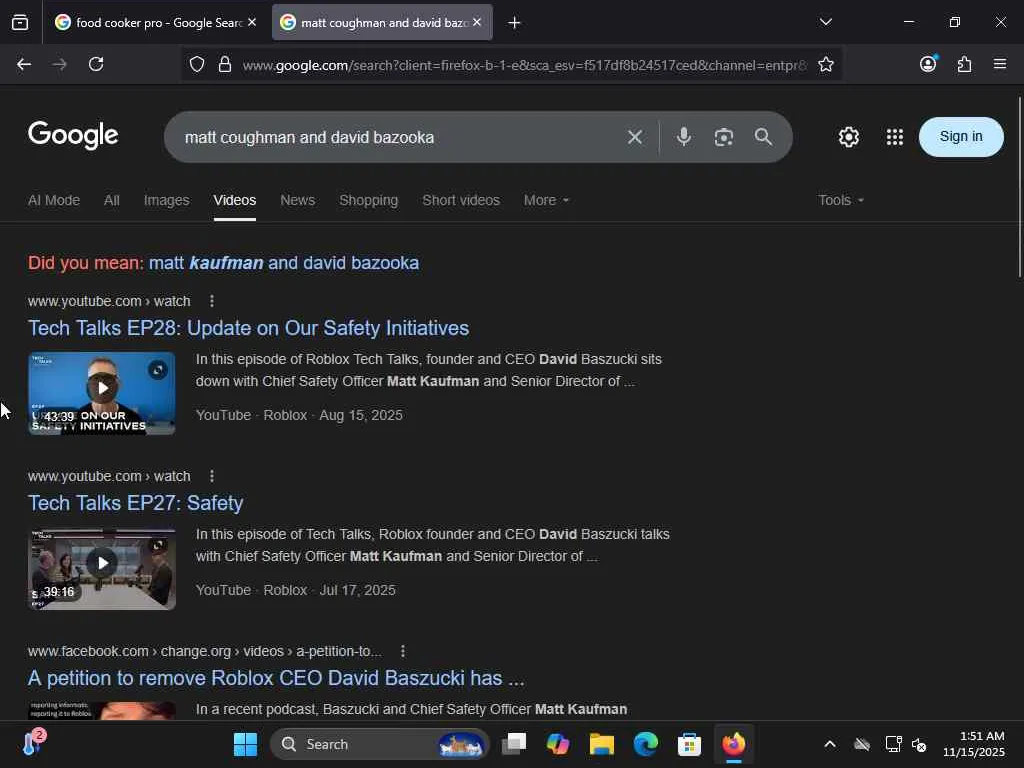This screenshot has height=768, width=1024.
Task: Open Google apps grid
Action: click(x=894, y=137)
